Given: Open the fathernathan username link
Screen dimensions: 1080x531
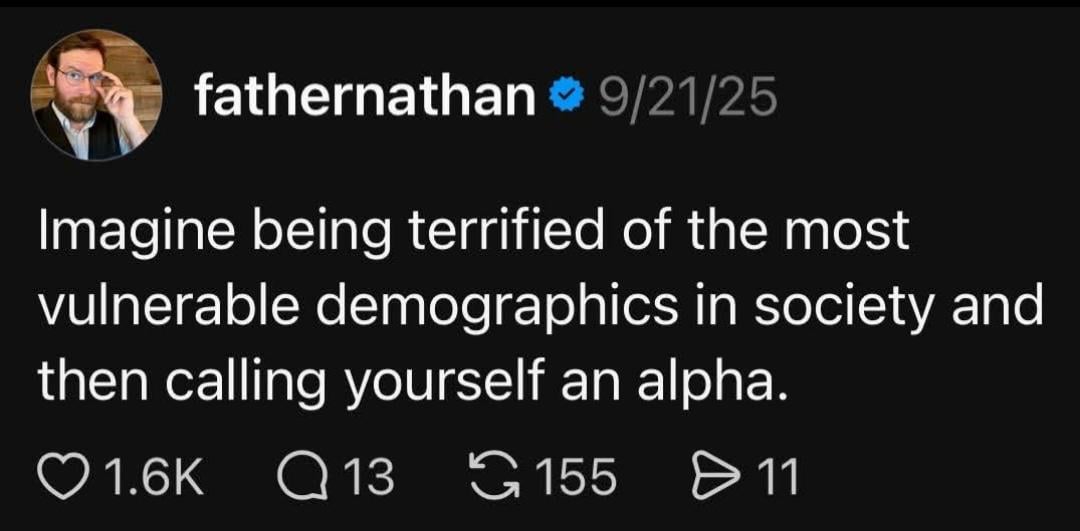Looking at the screenshot, I should point(364,95).
